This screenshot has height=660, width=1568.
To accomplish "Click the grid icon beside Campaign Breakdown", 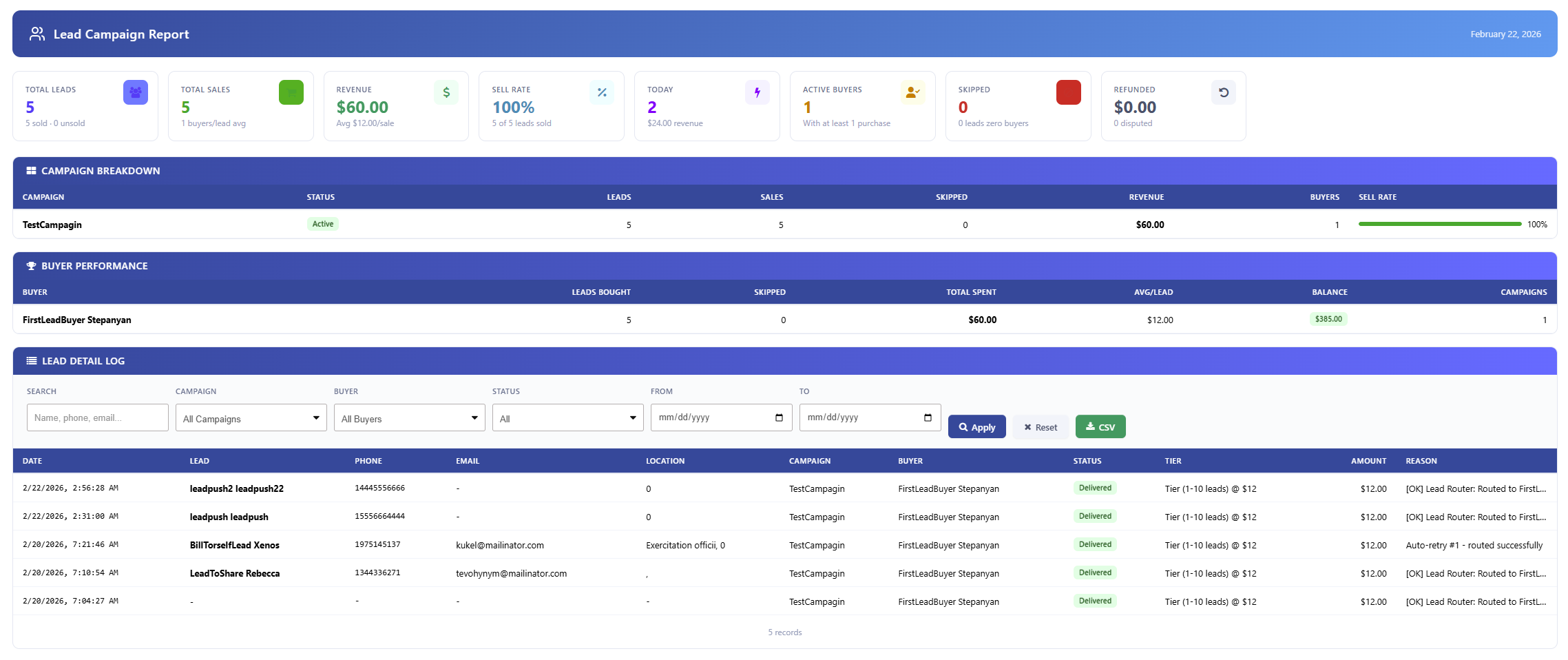I will point(30,170).
